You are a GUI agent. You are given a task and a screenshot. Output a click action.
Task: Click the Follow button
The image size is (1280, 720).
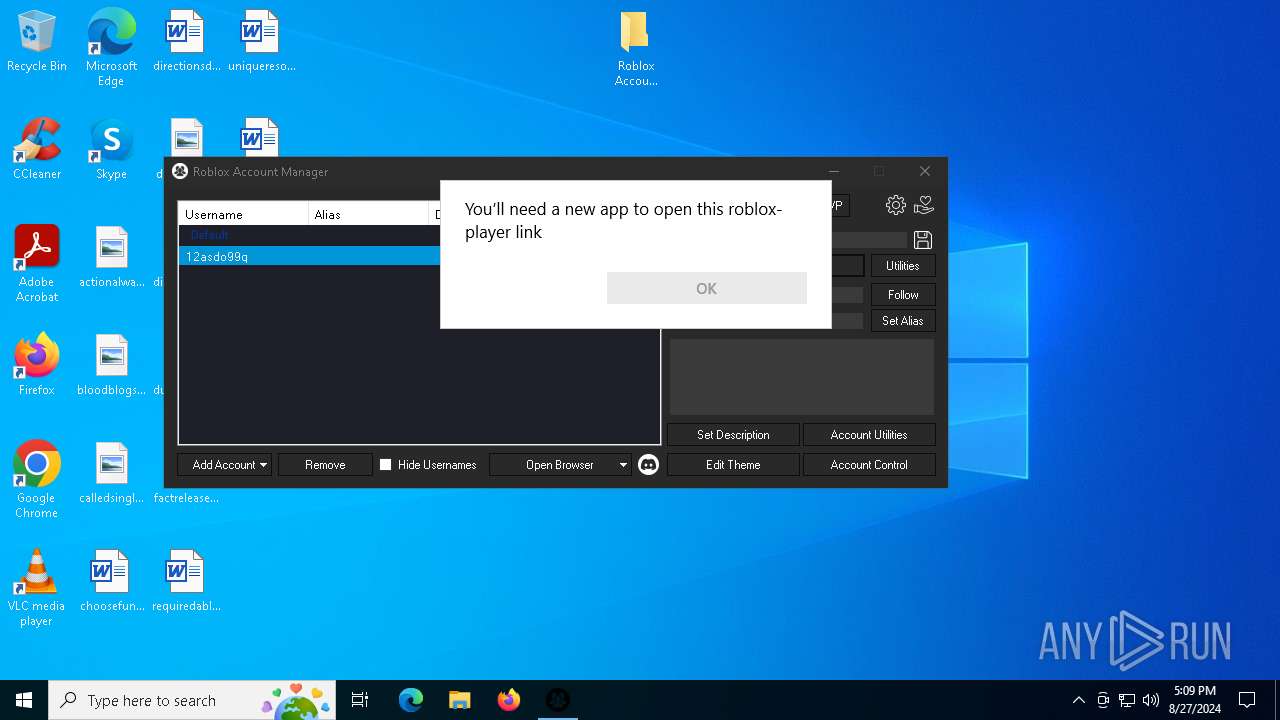pos(903,294)
